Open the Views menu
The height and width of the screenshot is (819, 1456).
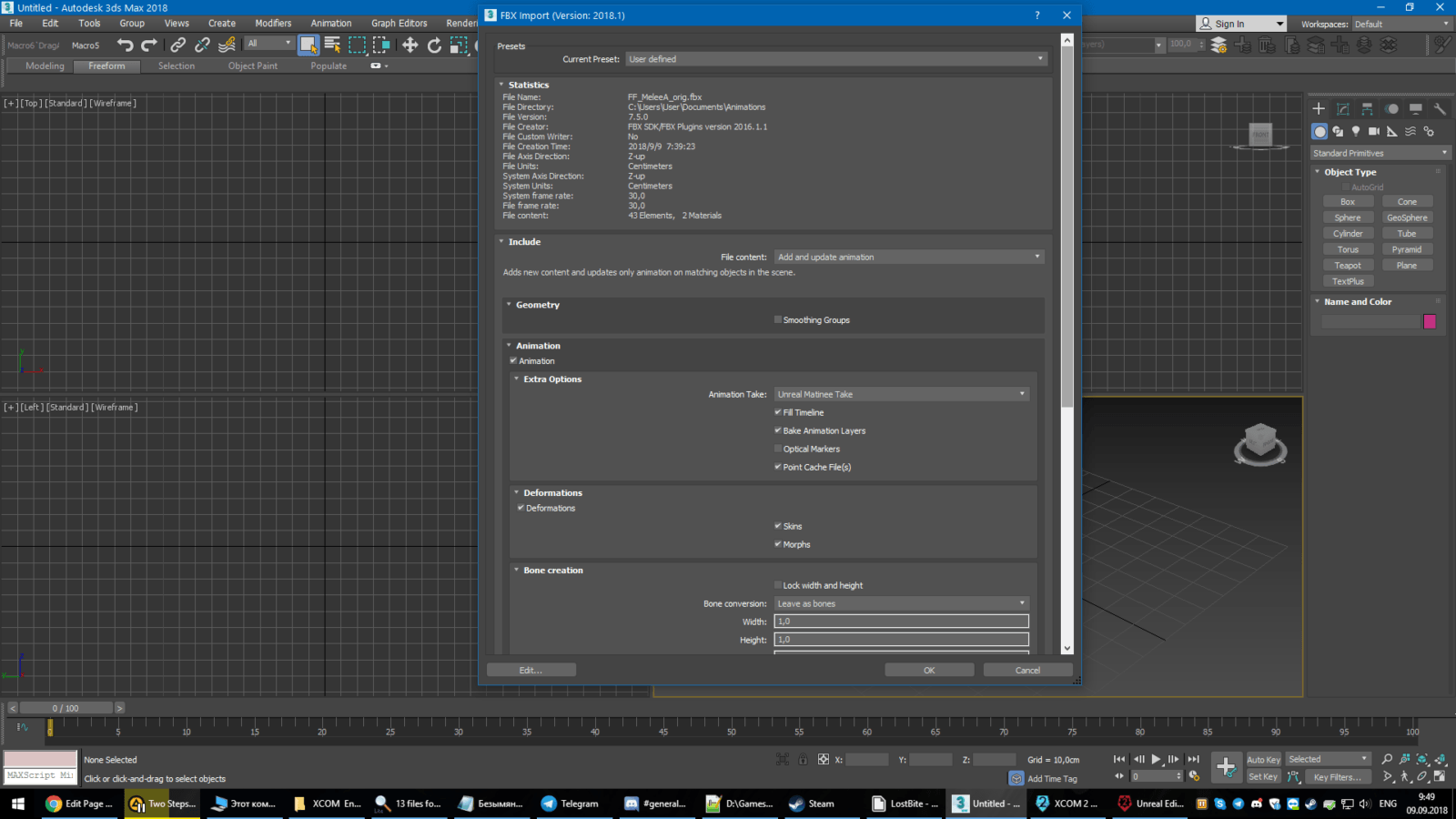tap(177, 24)
